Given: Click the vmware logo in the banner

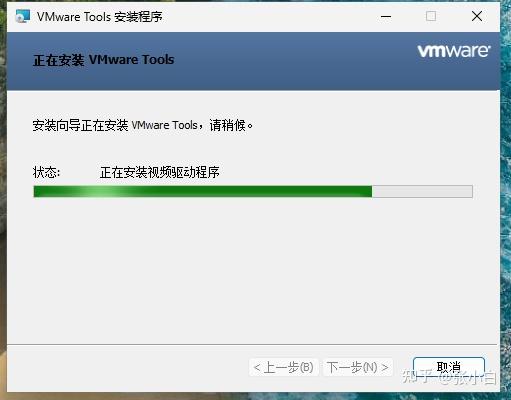Looking at the screenshot, I should 454,51.
